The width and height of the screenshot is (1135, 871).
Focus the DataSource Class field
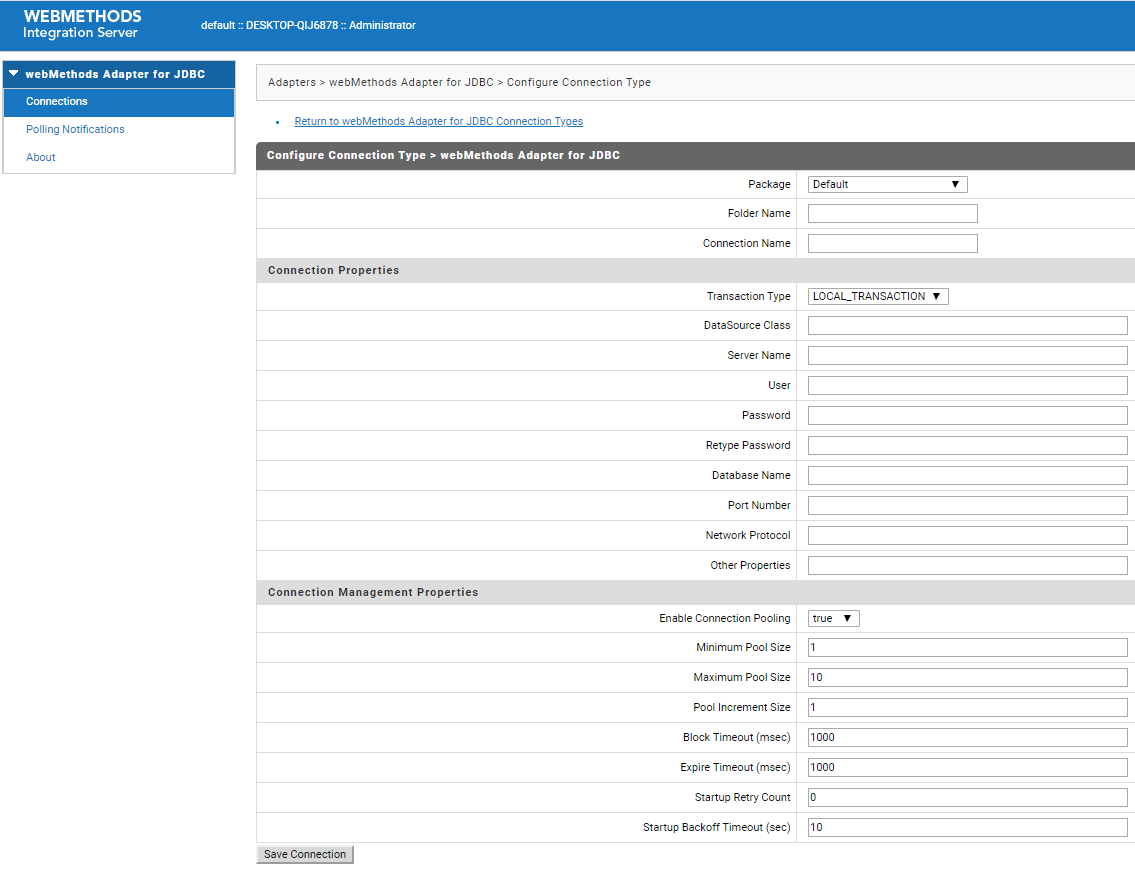[x=966, y=325]
